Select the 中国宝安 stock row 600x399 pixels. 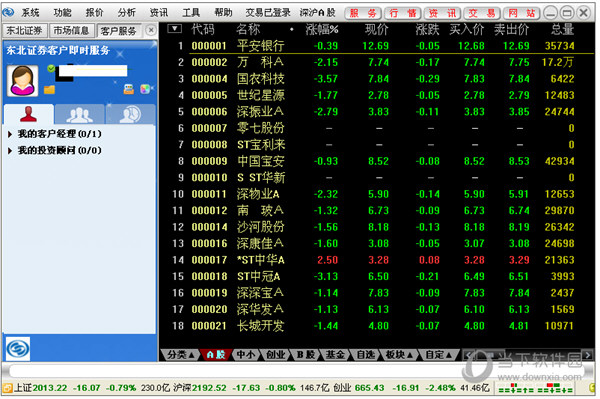click(x=376, y=161)
